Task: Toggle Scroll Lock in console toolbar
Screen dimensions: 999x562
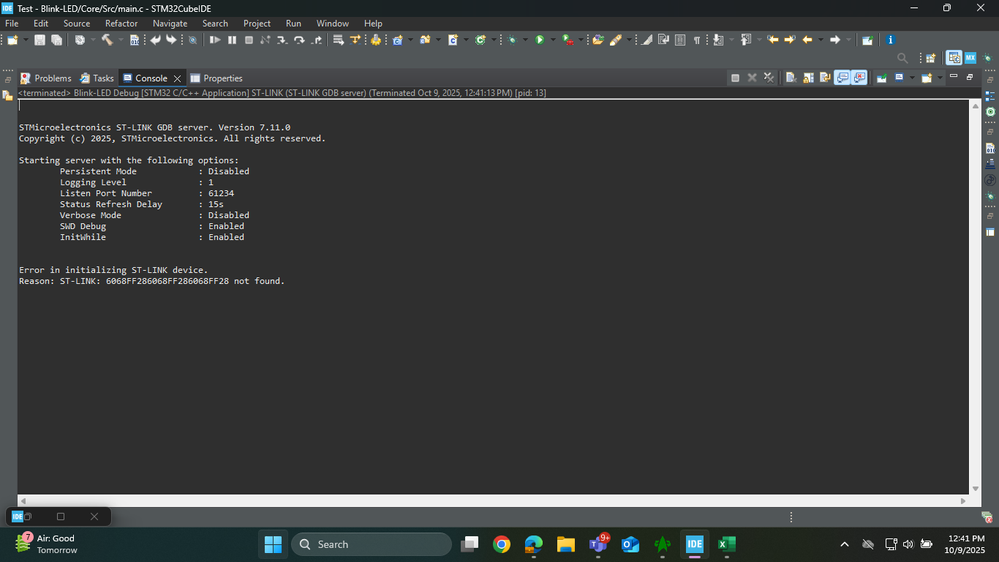Action: click(809, 78)
